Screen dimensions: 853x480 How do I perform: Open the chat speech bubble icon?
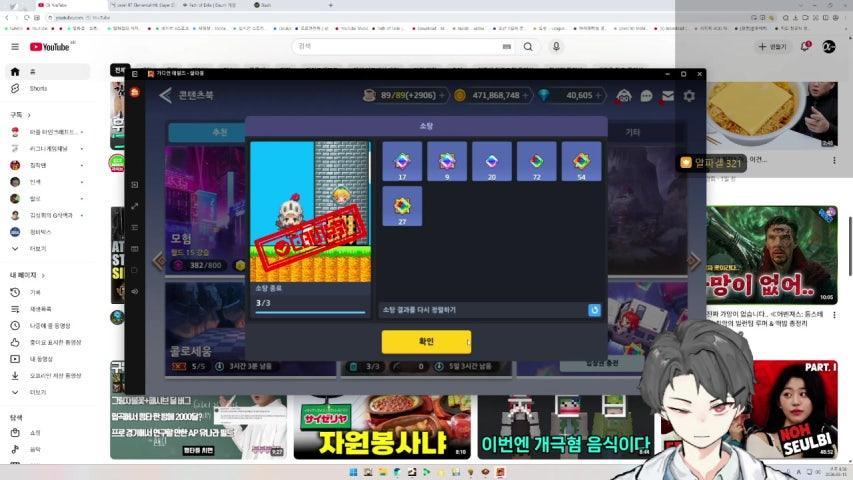[646, 96]
